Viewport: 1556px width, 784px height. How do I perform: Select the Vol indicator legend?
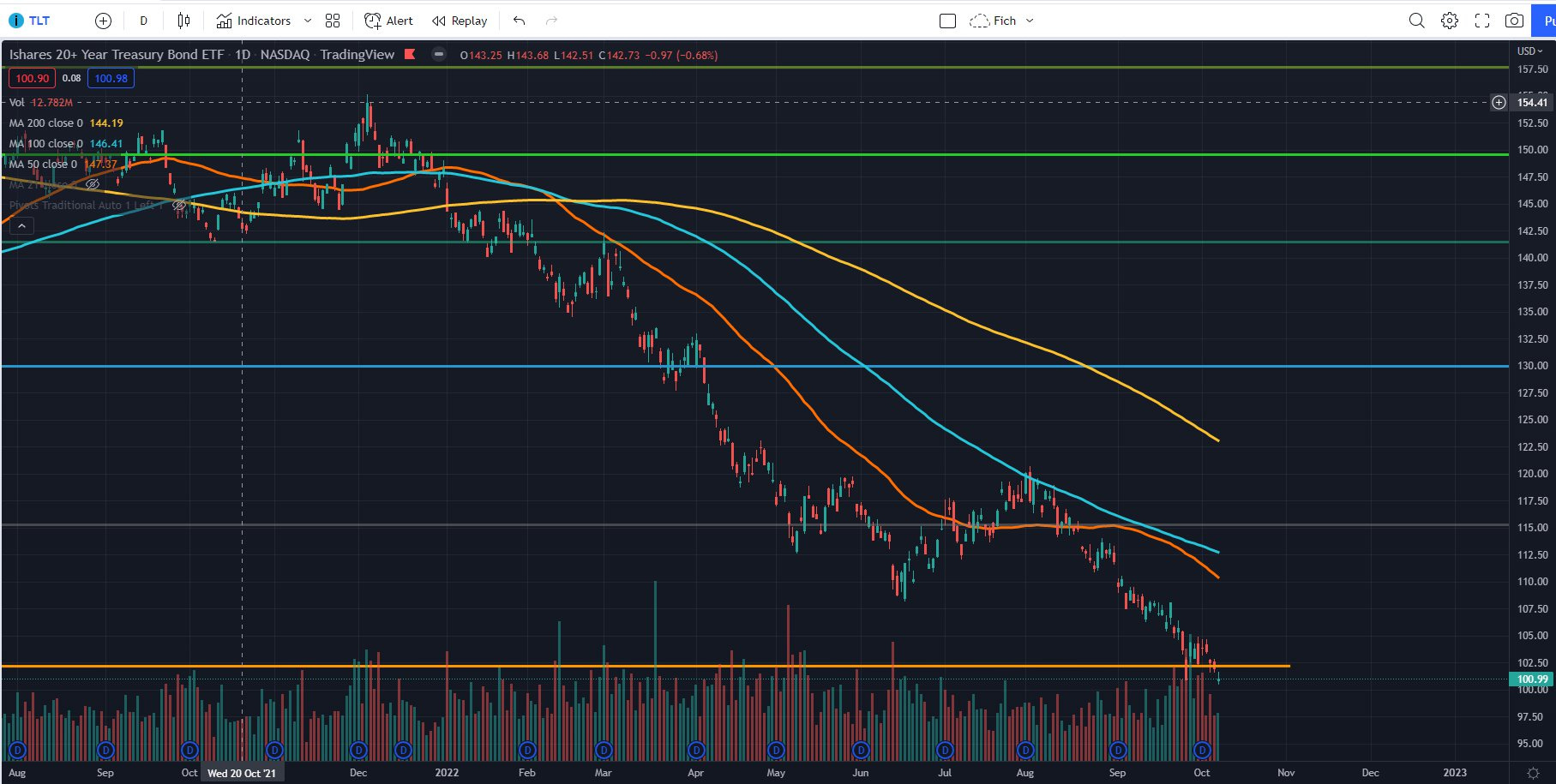40,102
